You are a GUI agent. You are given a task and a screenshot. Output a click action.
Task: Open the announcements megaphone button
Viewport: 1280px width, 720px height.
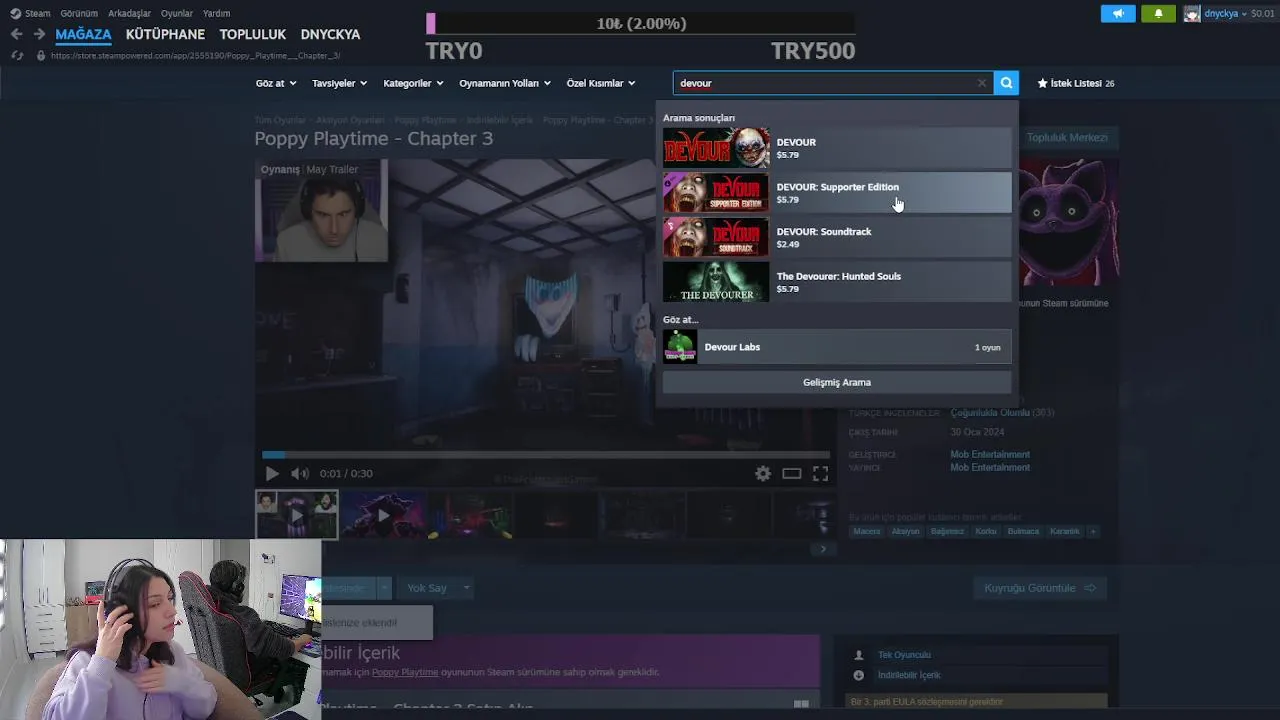[x=1118, y=13]
